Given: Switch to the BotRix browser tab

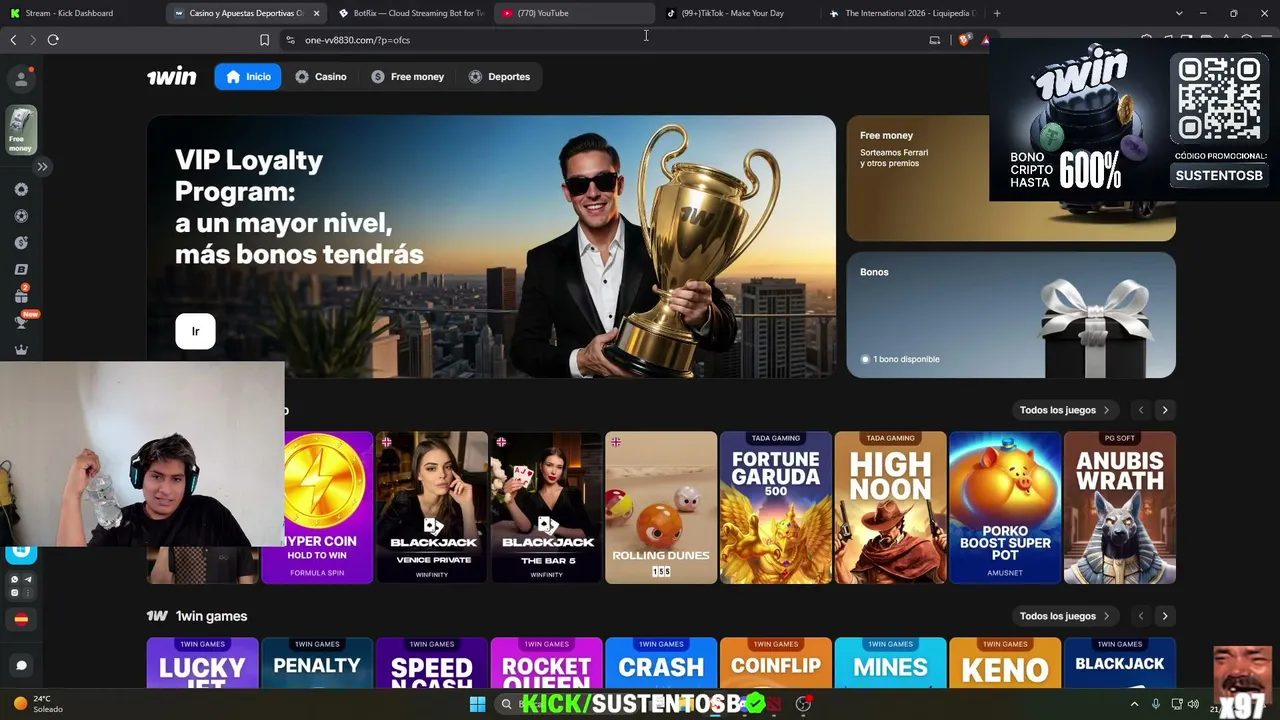Looking at the screenshot, I should [x=410, y=13].
